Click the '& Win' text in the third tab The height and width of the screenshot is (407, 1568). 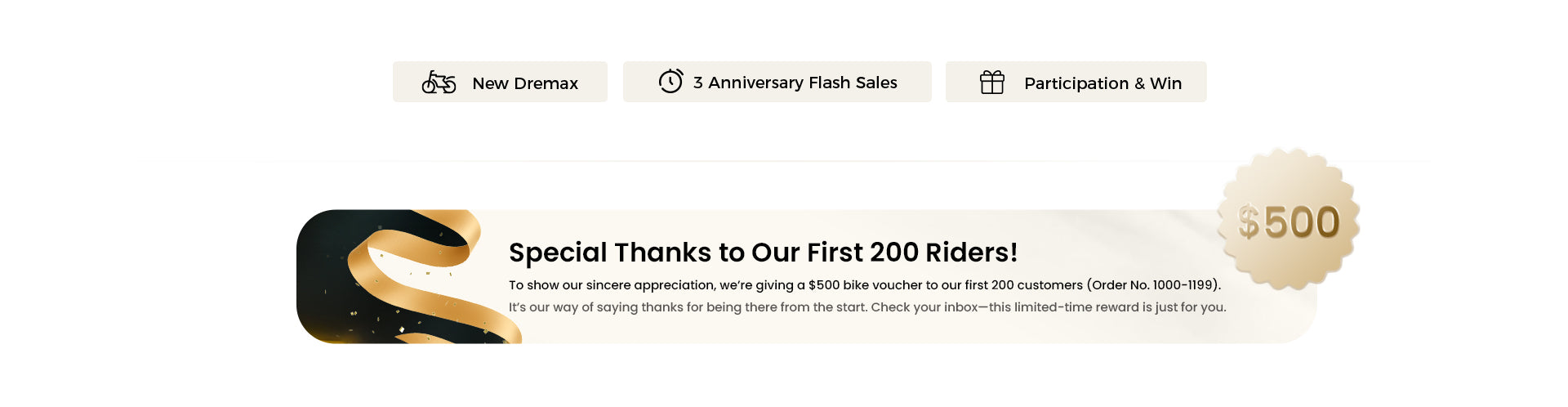click(1158, 83)
